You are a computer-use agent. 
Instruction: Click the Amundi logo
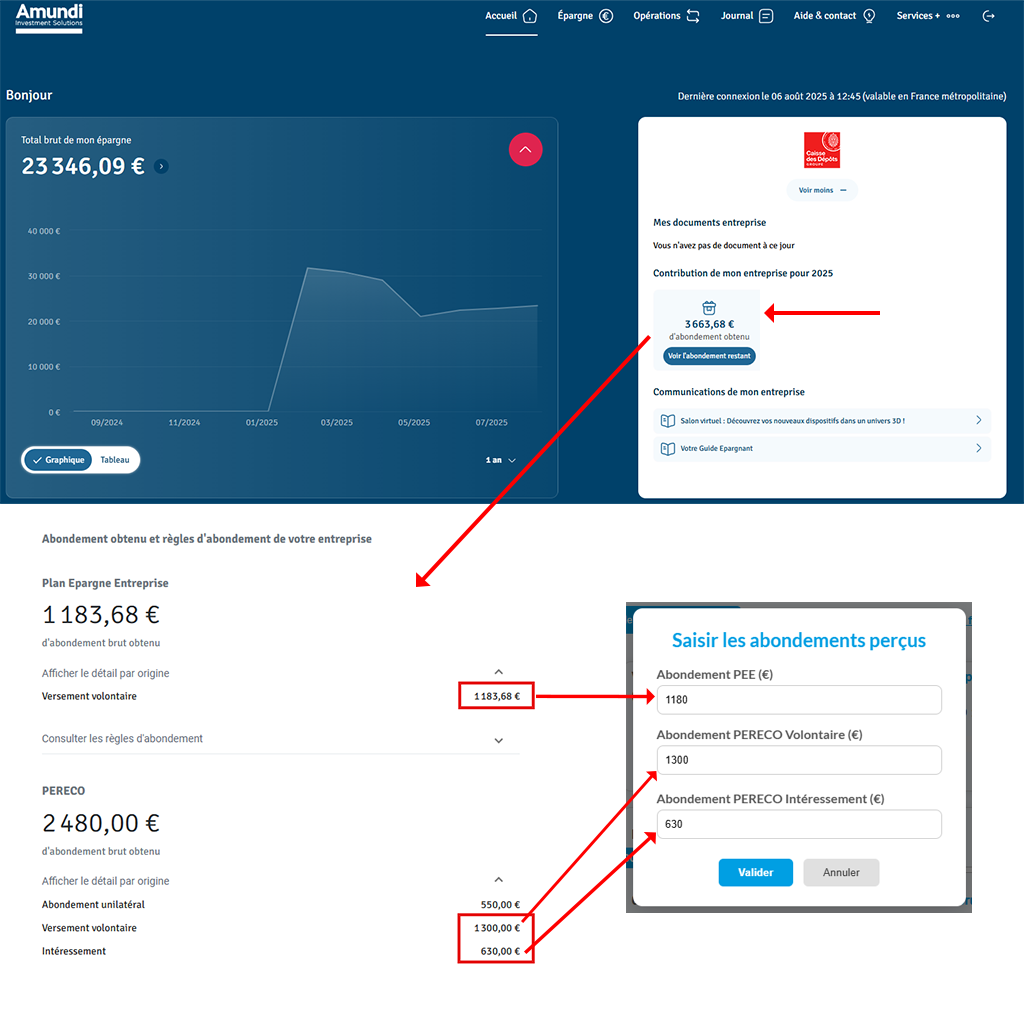pos(49,18)
